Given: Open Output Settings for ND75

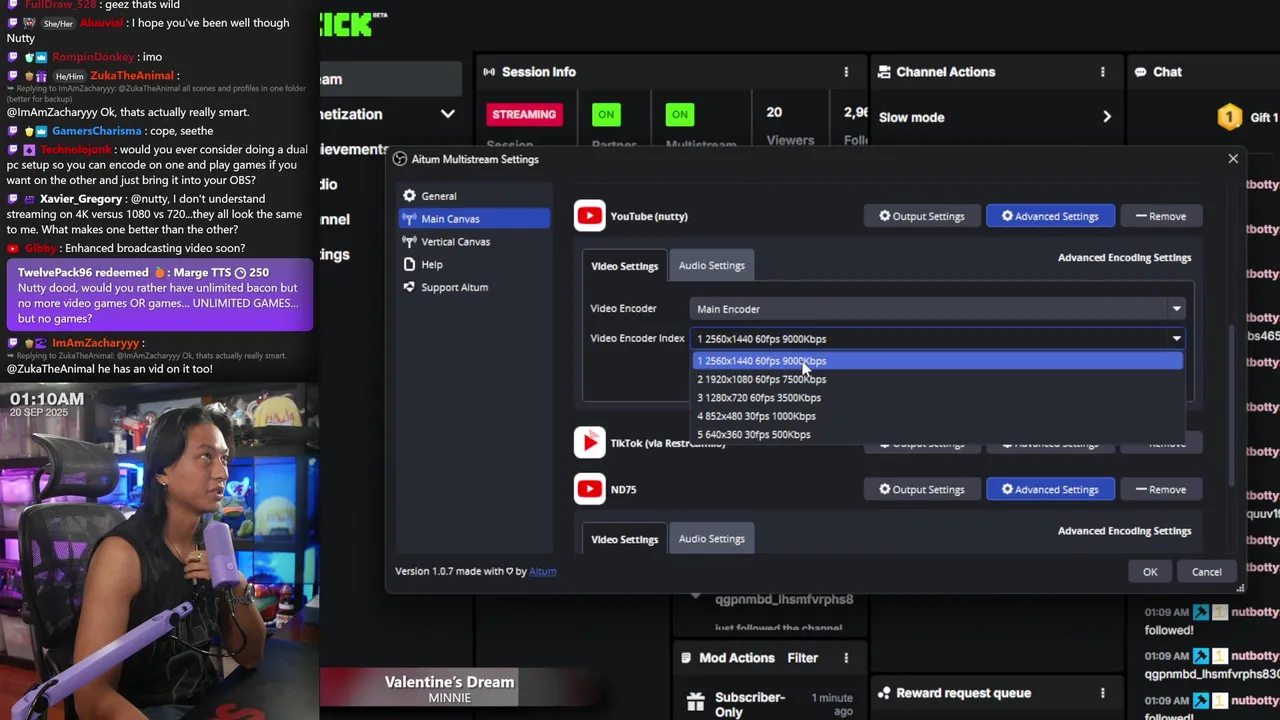Looking at the screenshot, I should click(x=922, y=489).
